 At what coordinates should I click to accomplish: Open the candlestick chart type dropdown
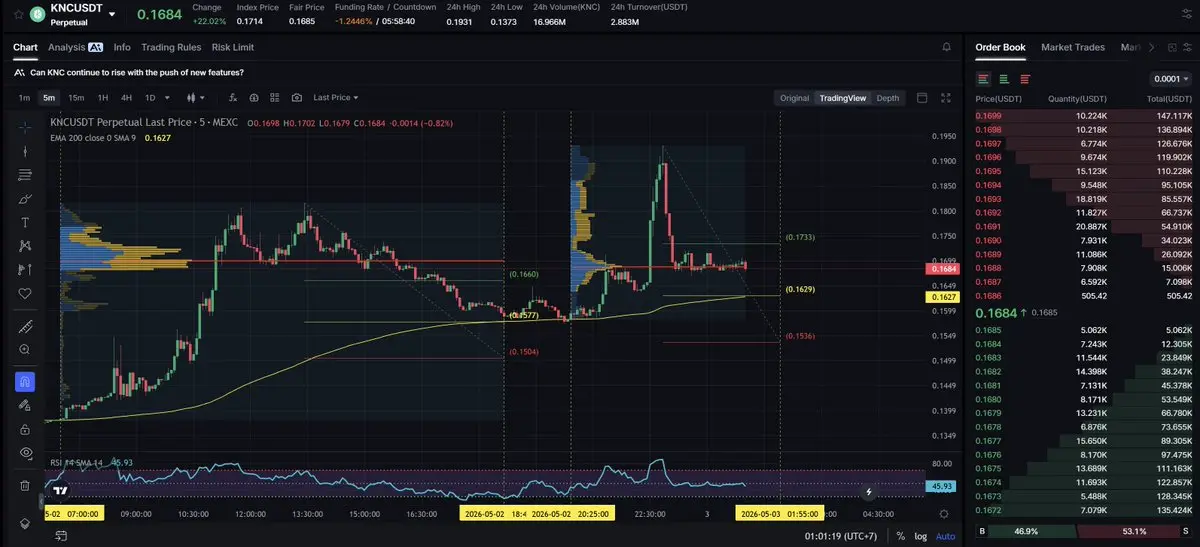pyautogui.click(x=195, y=98)
